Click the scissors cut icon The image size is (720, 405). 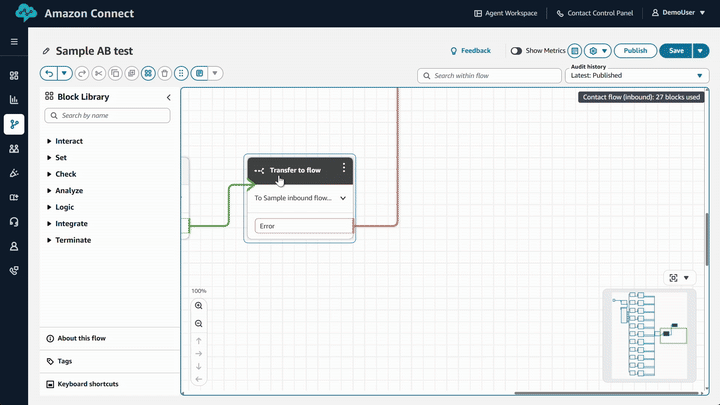98,73
